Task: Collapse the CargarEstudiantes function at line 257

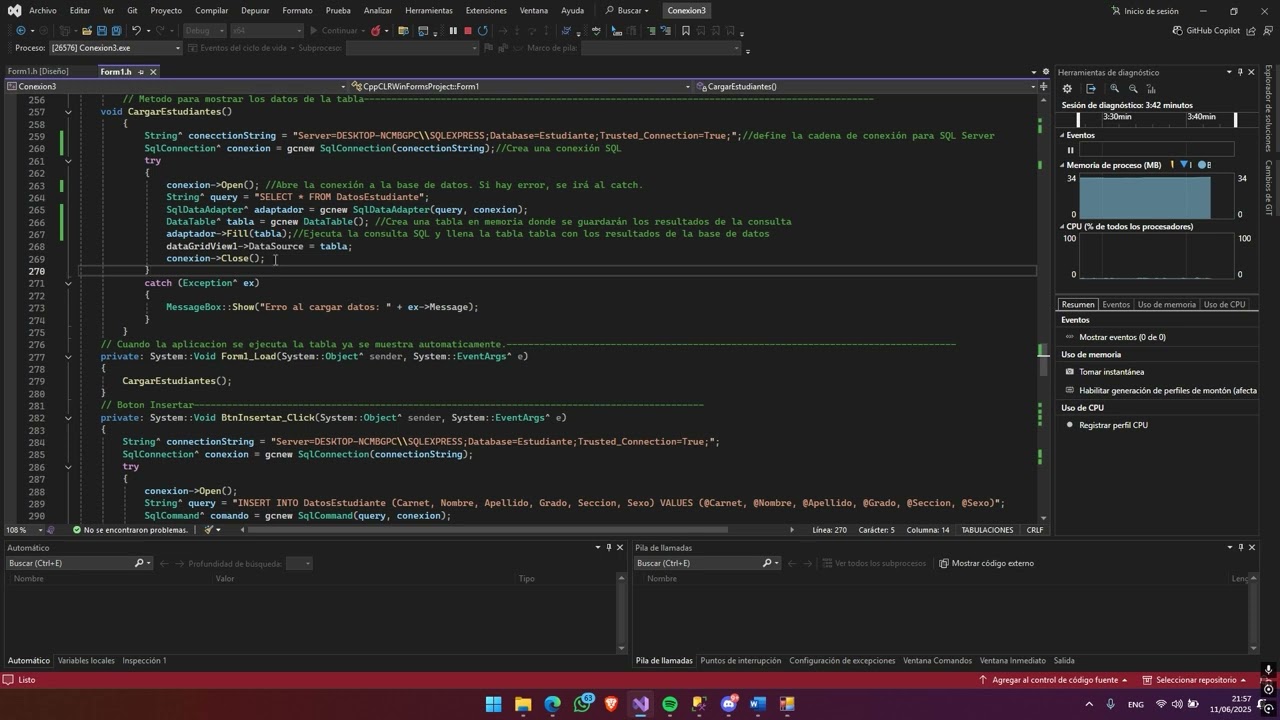Action: click(68, 112)
